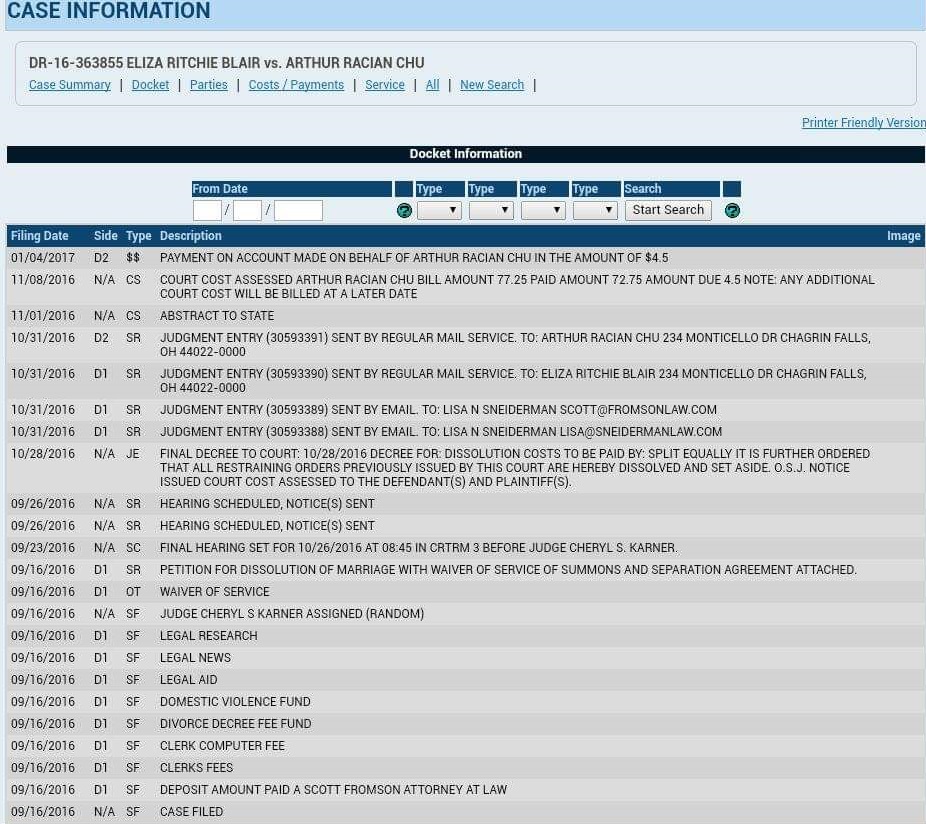Viewport: 926px width, 824px height.
Task: Click the $$ type cell
Action: tap(133, 258)
